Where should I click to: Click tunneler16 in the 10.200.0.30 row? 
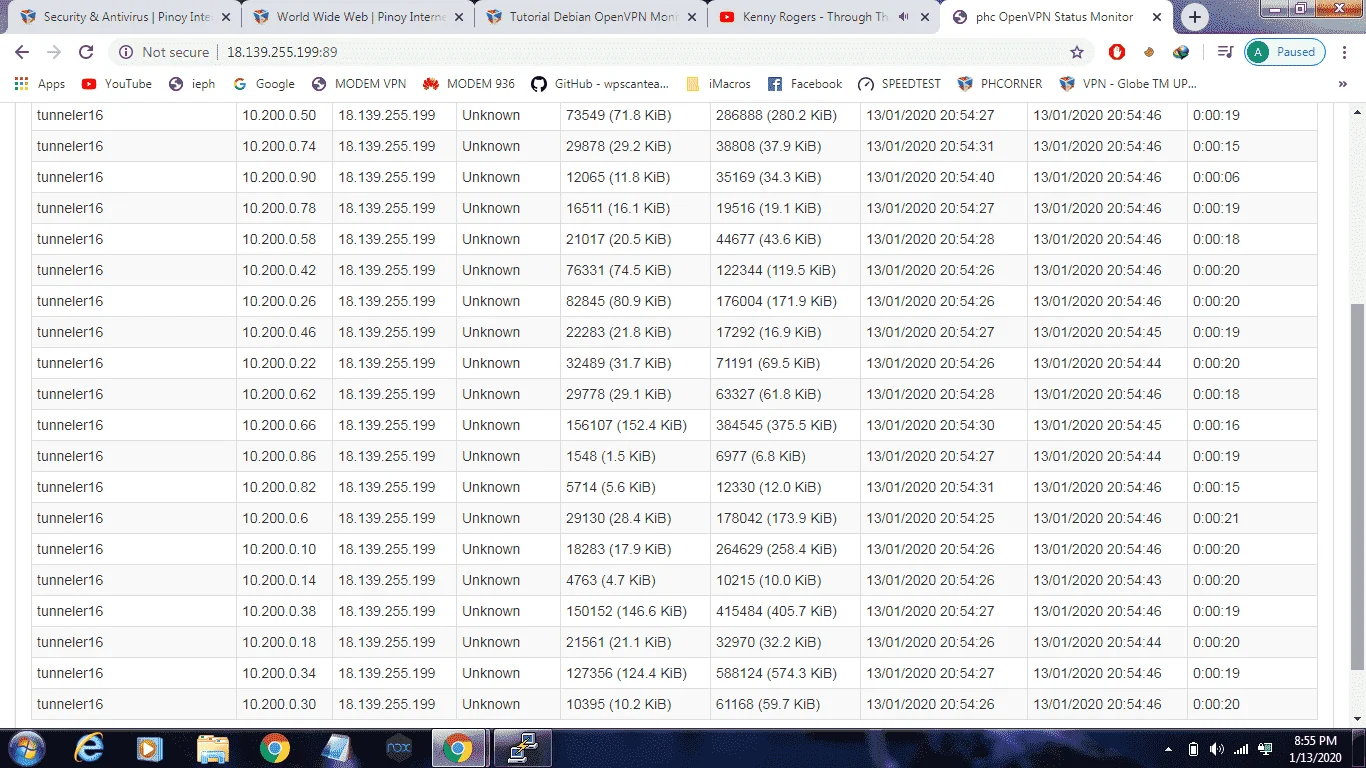point(70,704)
